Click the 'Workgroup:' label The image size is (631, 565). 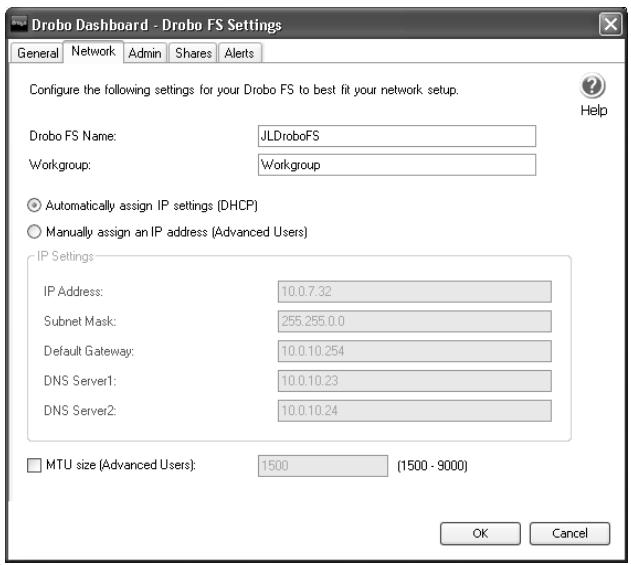pos(60,165)
